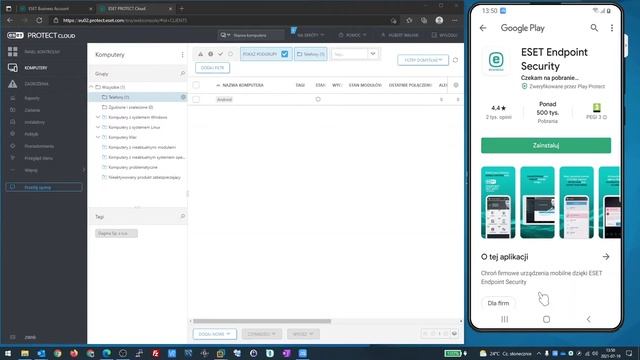Open Raporty in the sidebar
Image resolution: width=640 pixels, height=360 pixels.
pos(32,98)
